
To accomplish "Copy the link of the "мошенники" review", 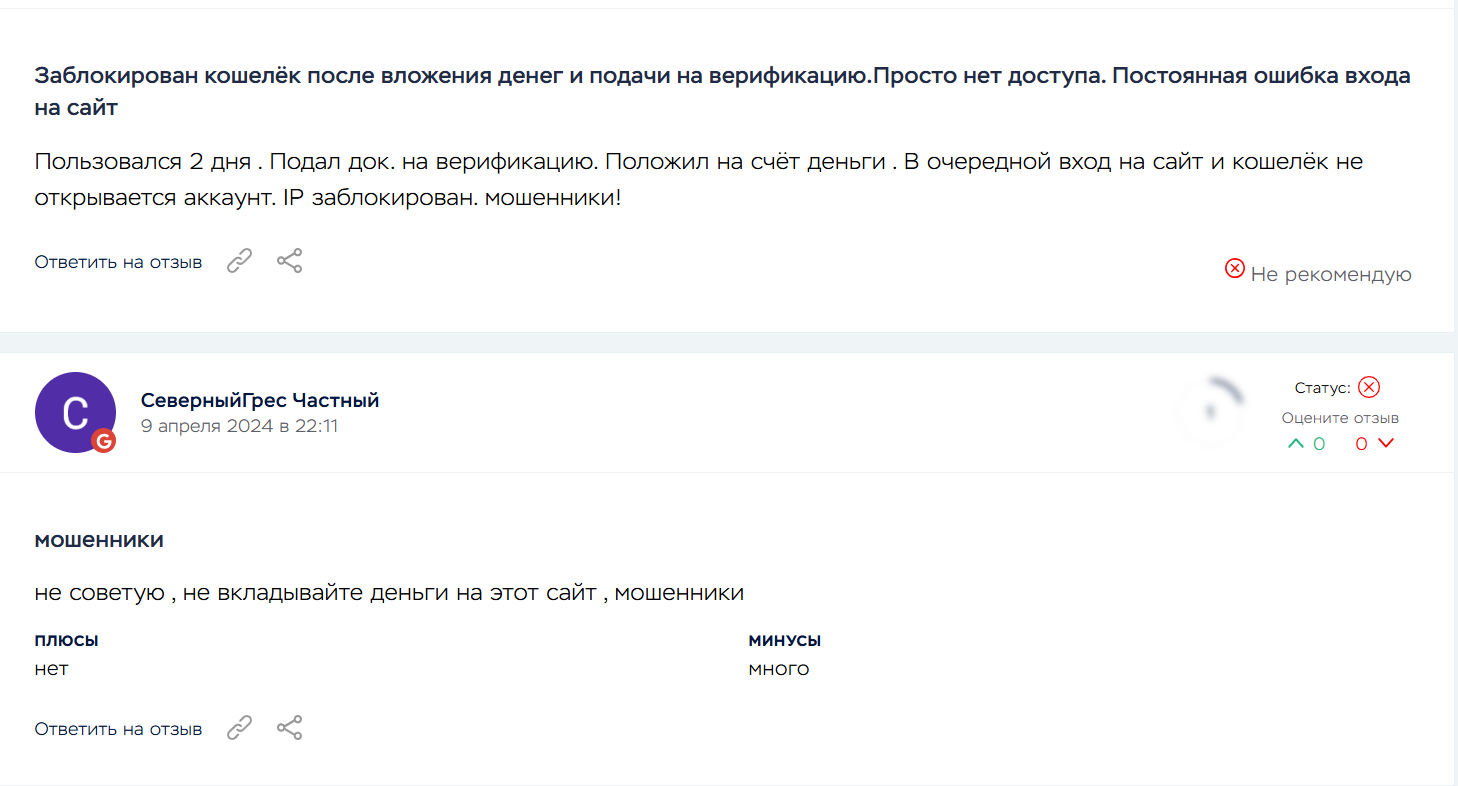I will [239, 728].
